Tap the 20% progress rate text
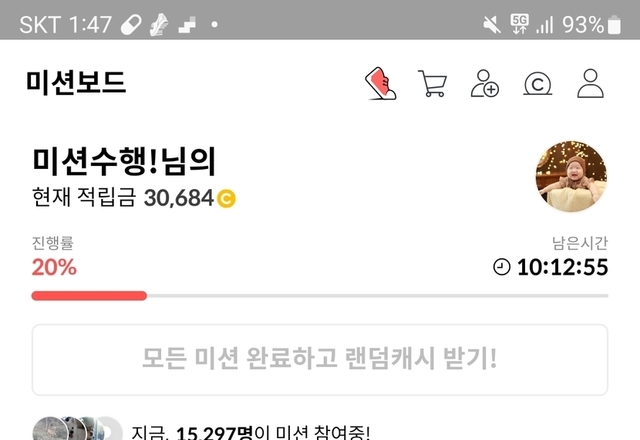The image size is (640, 440). (54, 267)
